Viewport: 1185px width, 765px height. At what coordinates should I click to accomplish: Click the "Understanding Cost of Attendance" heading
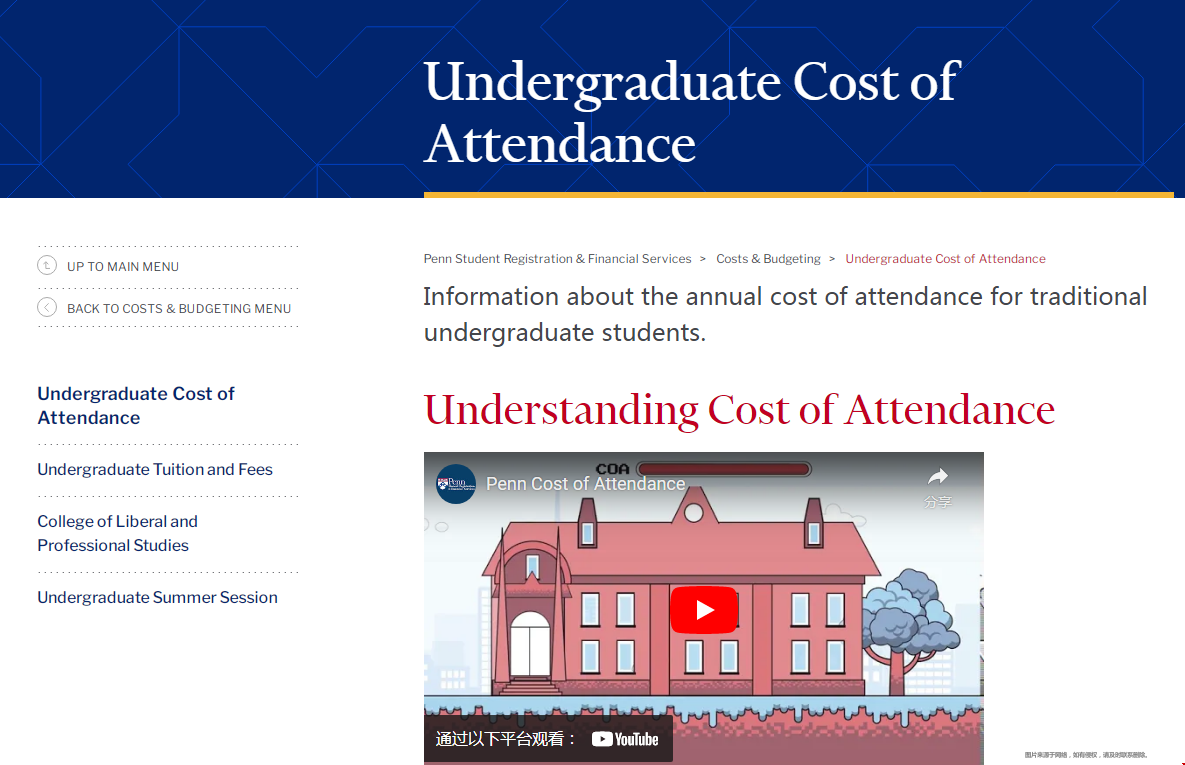coord(739,410)
